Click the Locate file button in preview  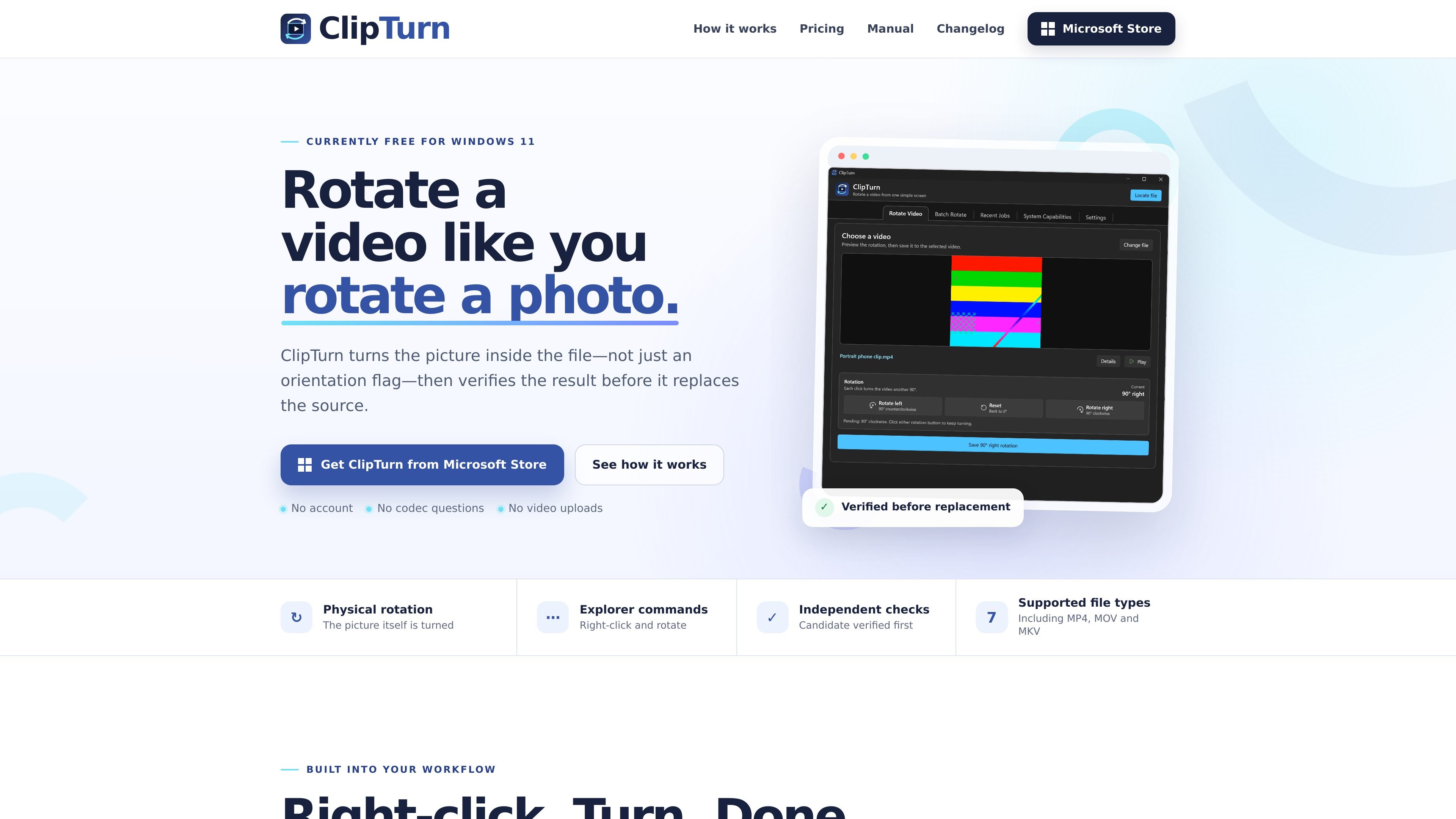pos(1146,196)
